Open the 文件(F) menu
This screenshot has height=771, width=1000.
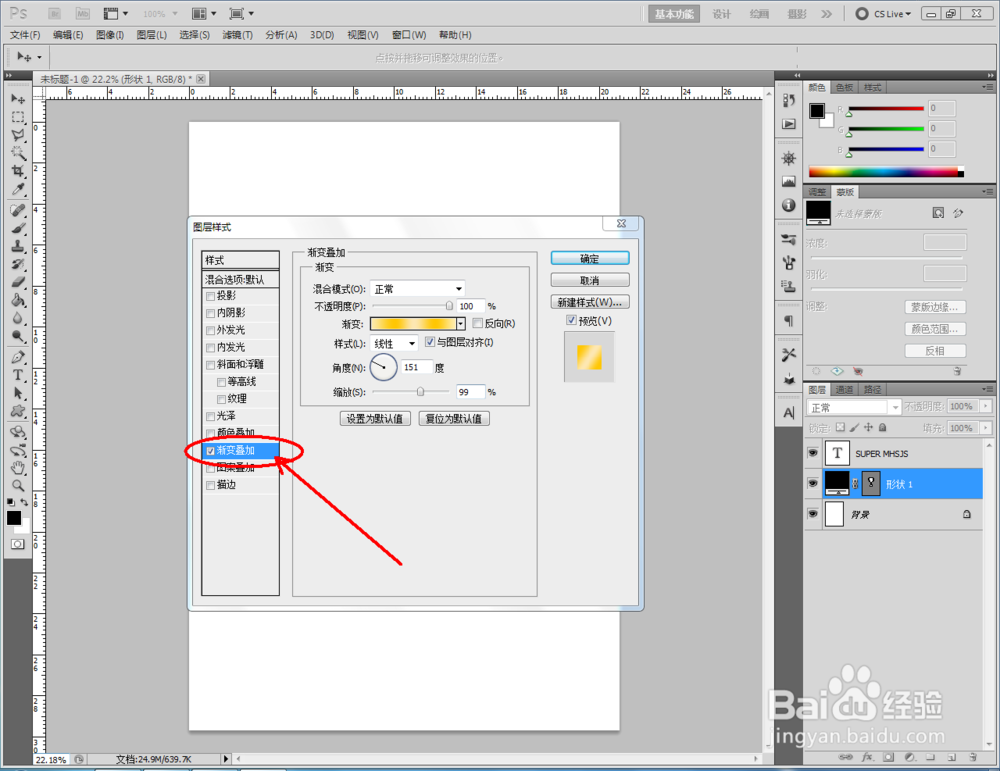(x=25, y=35)
